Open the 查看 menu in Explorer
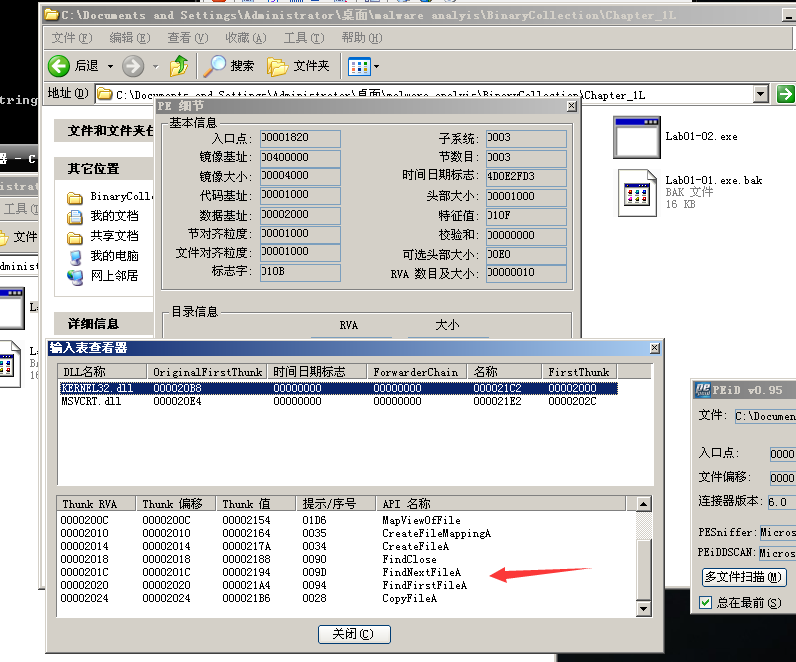Image resolution: width=796 pixels, height=662 pixels. (185, 38)
